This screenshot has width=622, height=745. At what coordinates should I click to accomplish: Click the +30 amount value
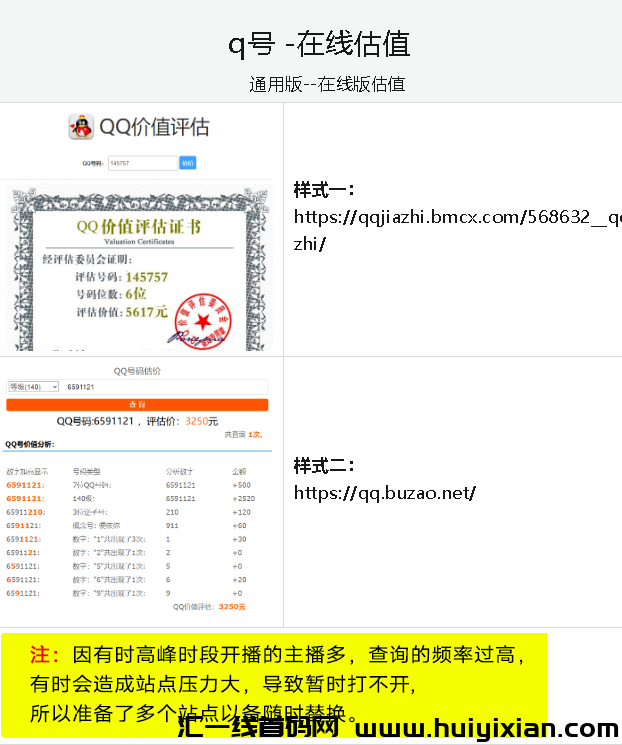(239, 539)
